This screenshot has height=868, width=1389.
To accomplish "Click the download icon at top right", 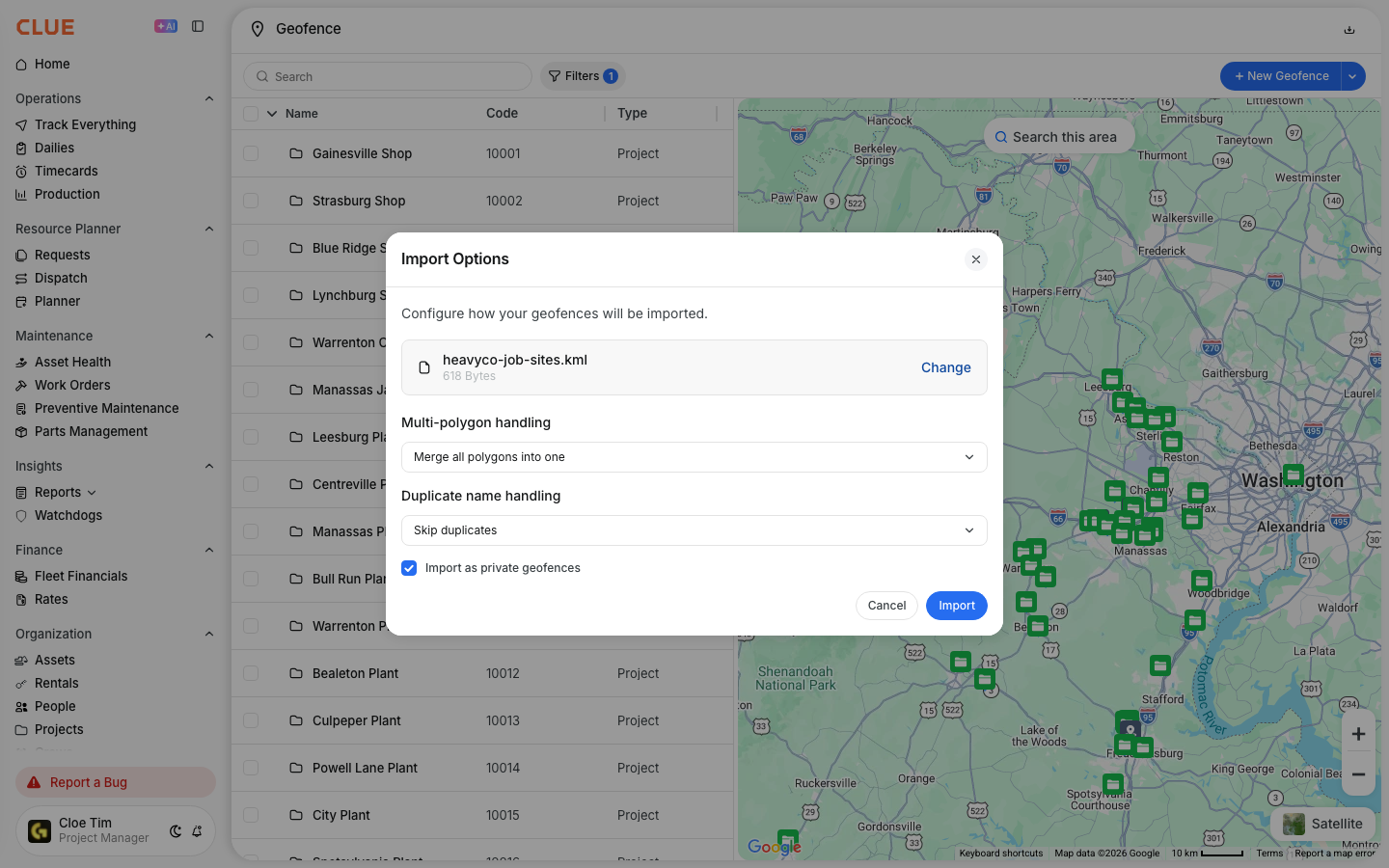I will pos(1349,29).
